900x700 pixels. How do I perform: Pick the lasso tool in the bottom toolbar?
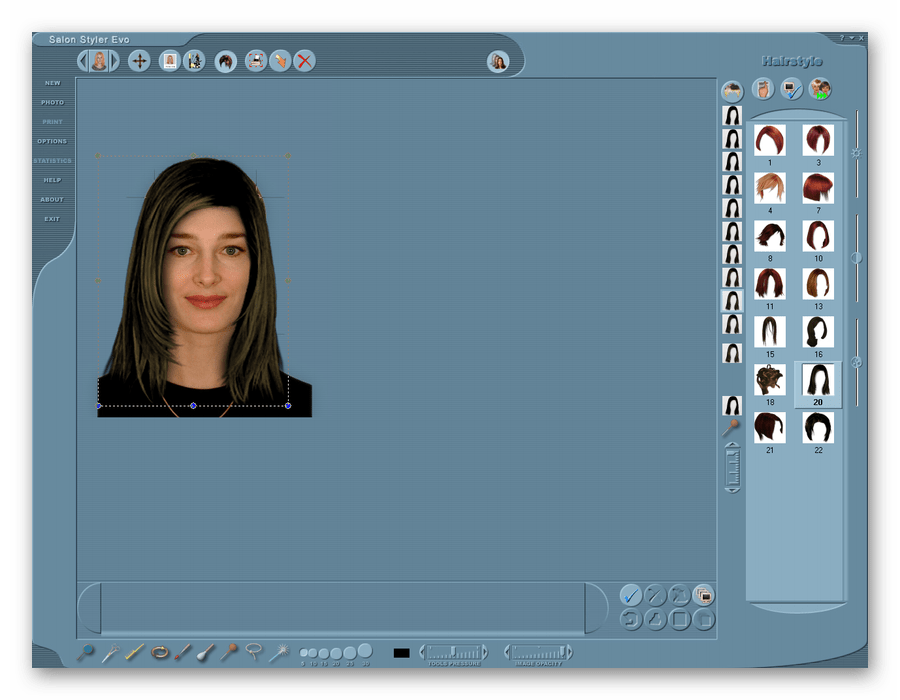(x=253, y=652)
